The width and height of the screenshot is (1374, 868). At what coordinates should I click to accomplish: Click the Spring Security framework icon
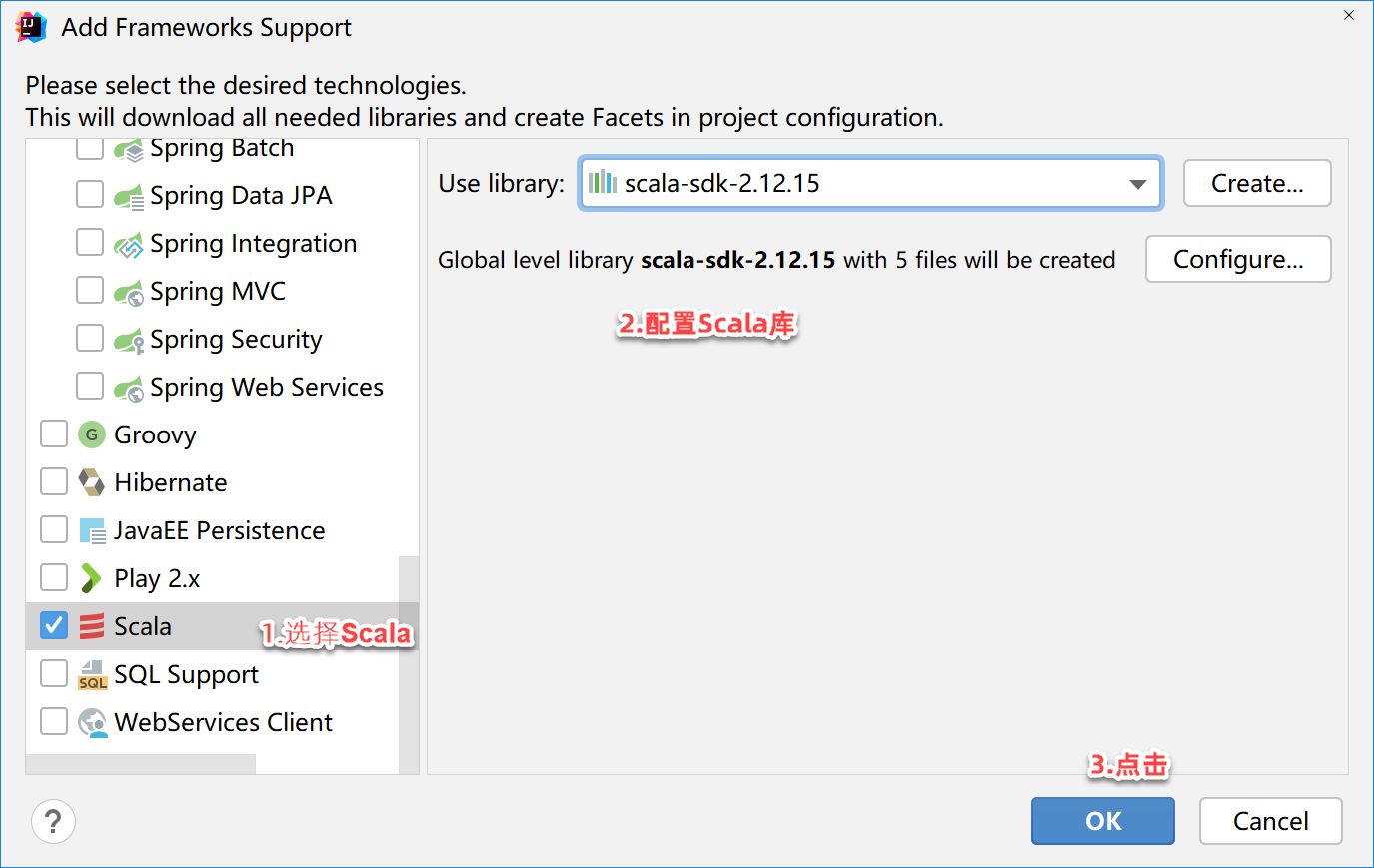coord(129,341)
